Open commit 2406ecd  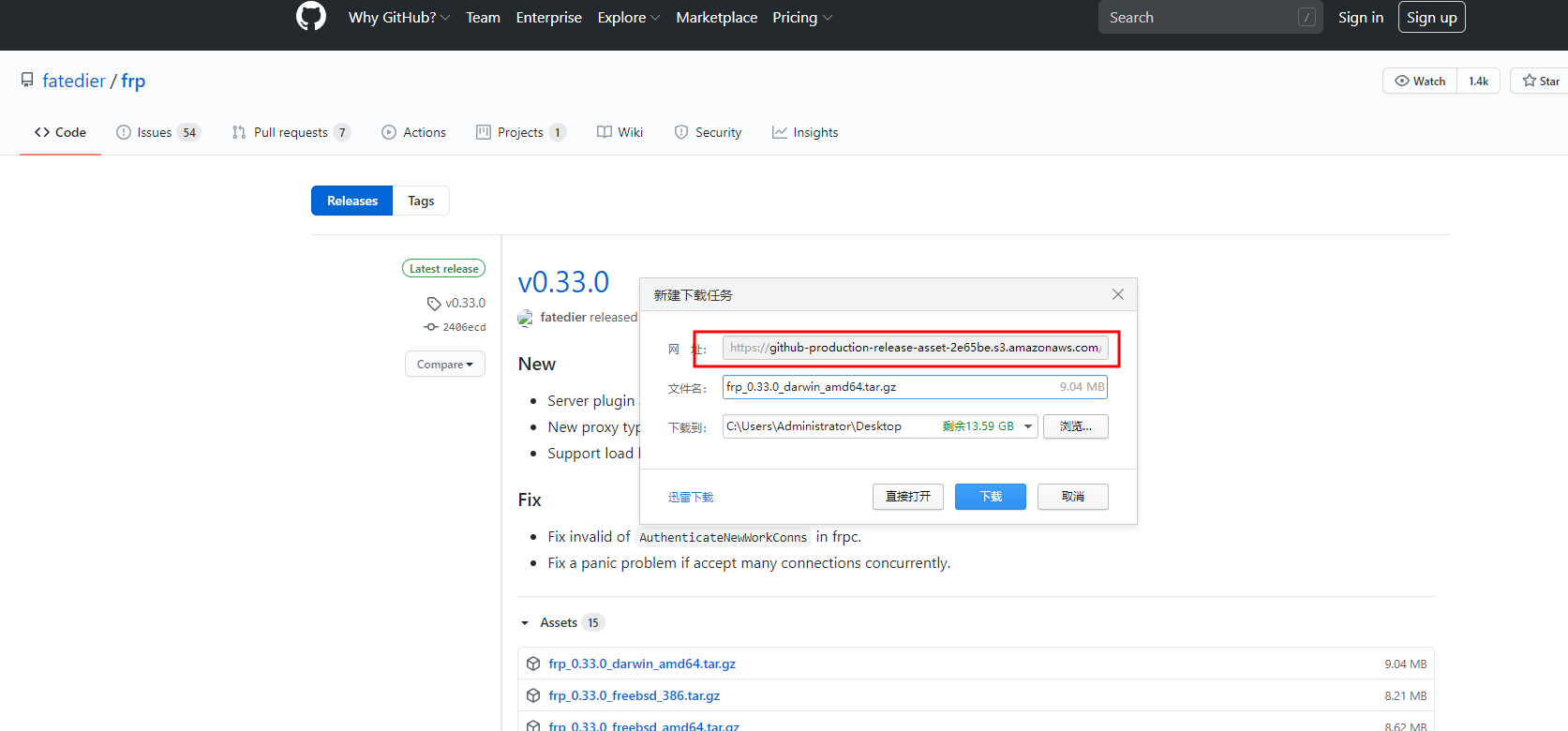pos(464,327)
